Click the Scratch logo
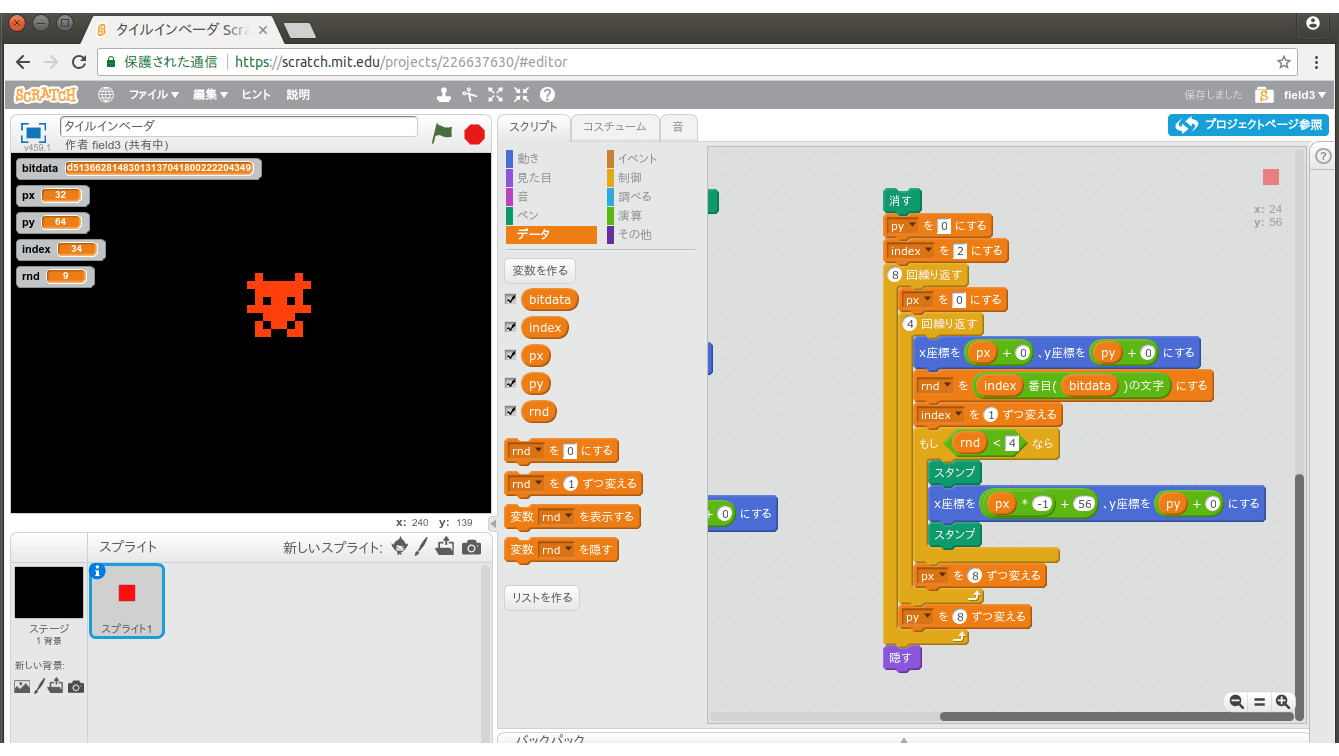This screenshot has width=1339, height=756. (45, 94)
